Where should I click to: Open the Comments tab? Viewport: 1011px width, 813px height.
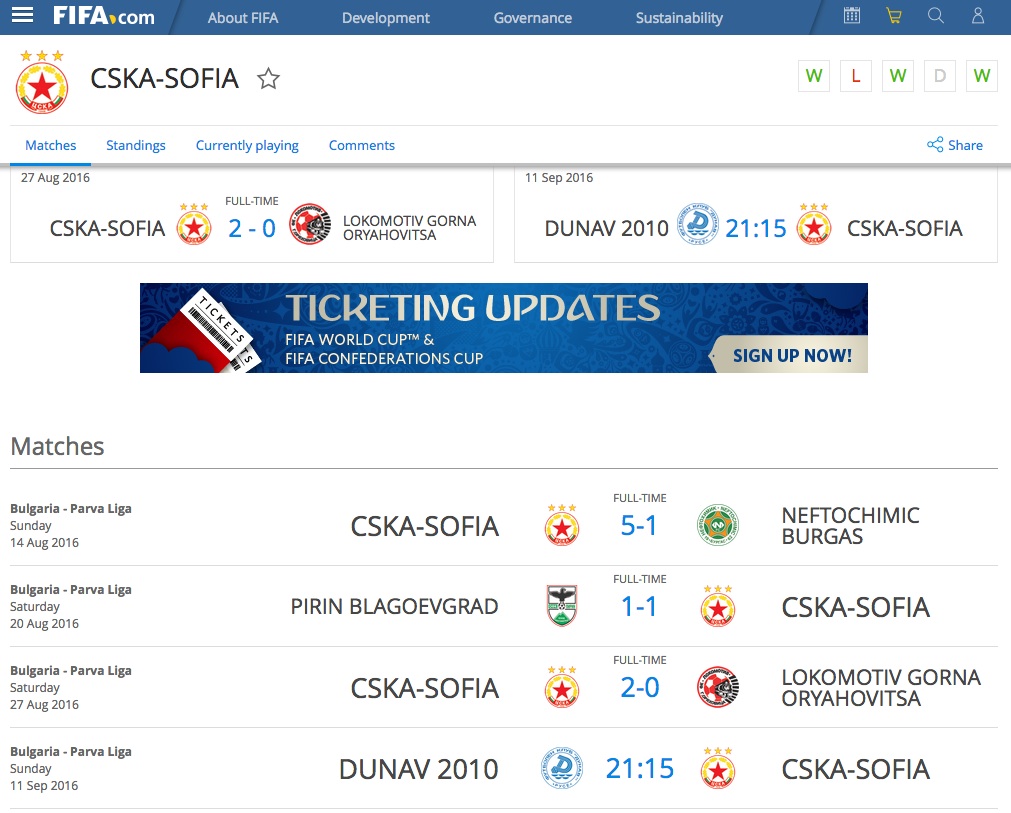click(x=362, y=145)
